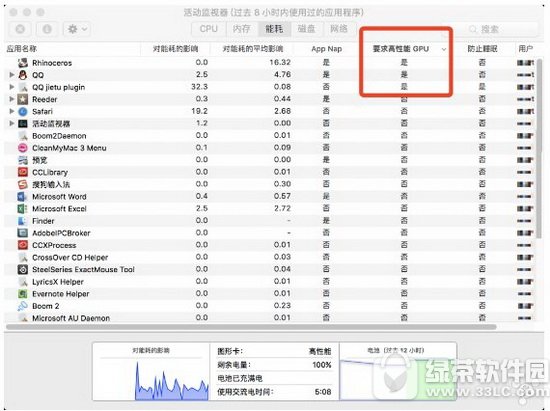
Task: Click the SteelSeries ExactMouse Tool icon
Action: click(x=23, y=269)
